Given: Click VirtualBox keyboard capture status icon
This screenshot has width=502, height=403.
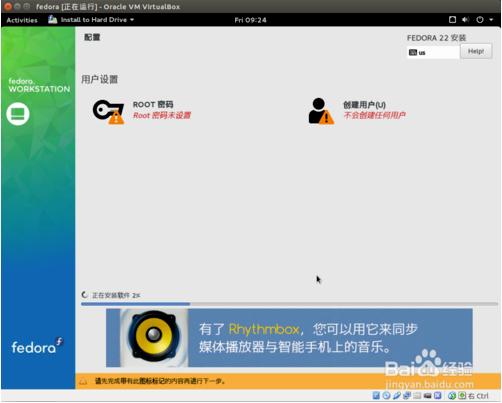Looking at the screenshot, I should 462,396.
